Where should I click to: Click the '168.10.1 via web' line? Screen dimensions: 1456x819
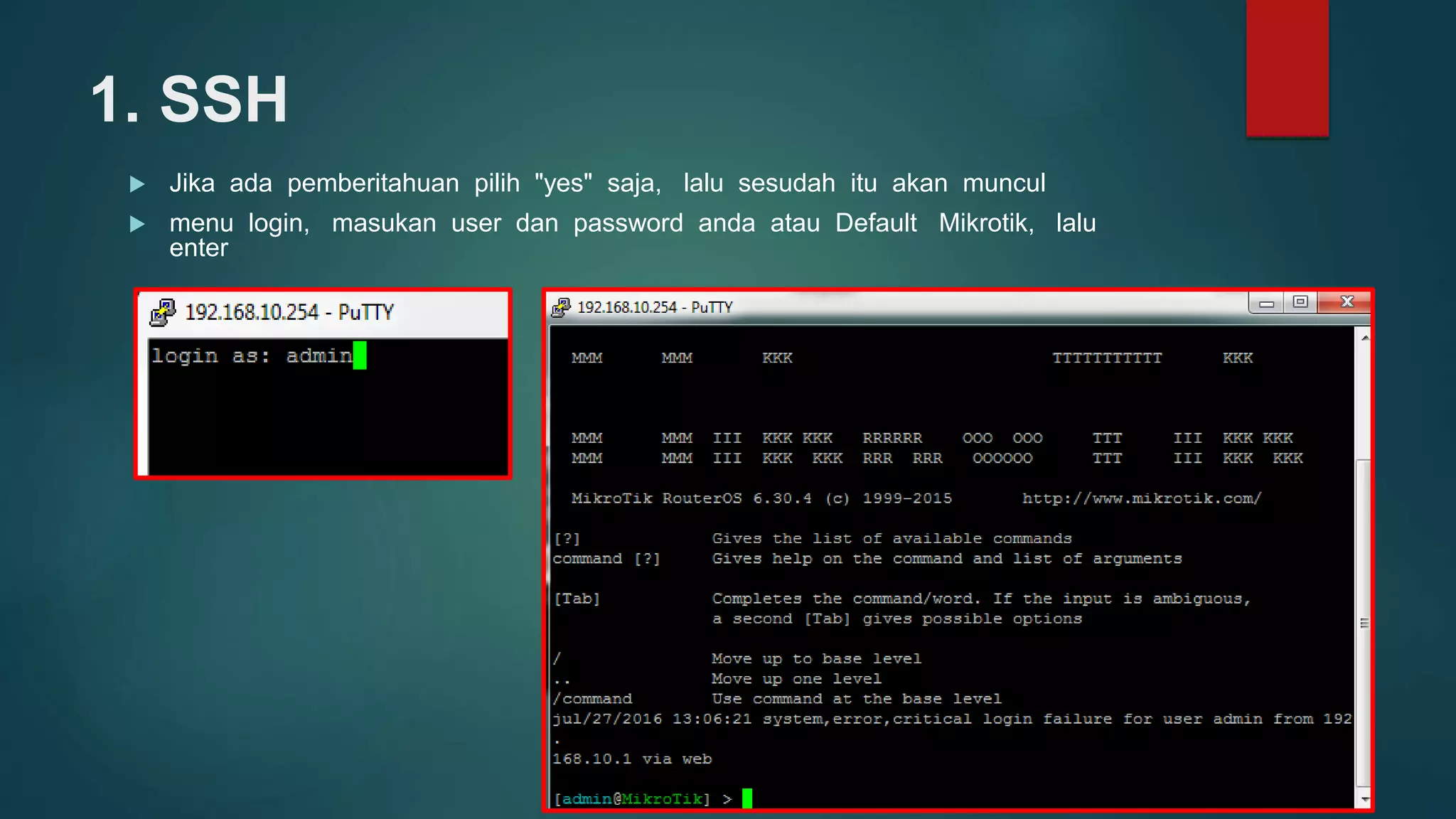(x=632, y=759)
